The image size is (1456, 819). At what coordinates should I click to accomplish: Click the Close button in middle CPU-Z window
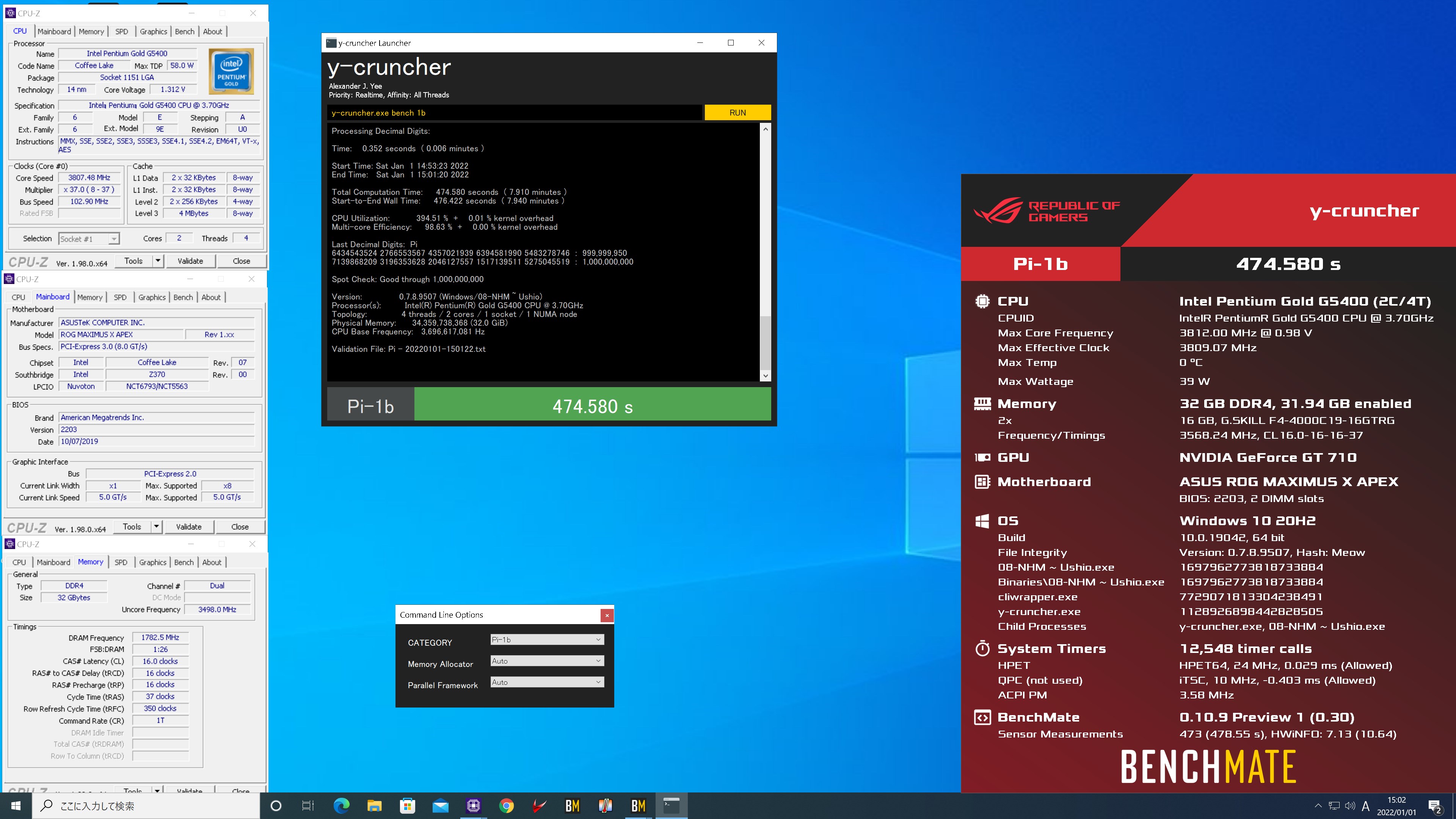coord(240,527)
